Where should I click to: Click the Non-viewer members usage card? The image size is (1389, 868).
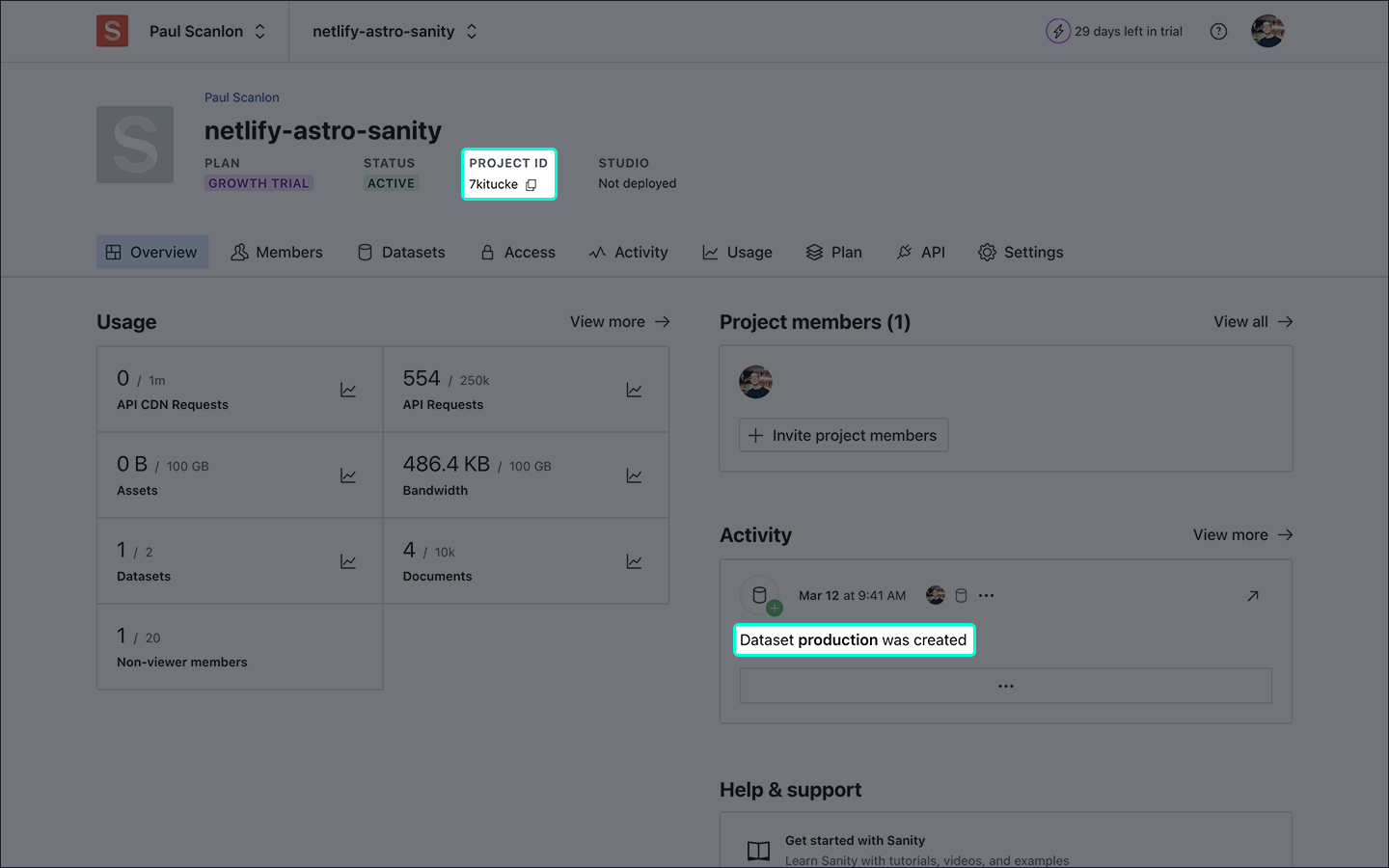pyautogui.click(x=240, y=647)
